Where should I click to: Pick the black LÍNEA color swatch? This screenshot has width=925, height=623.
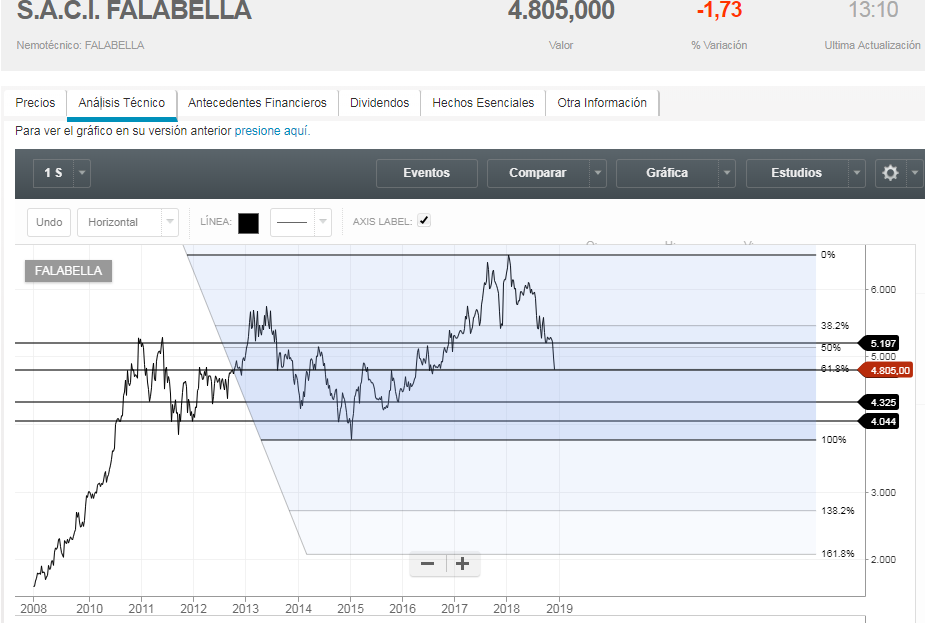[248, 223]
